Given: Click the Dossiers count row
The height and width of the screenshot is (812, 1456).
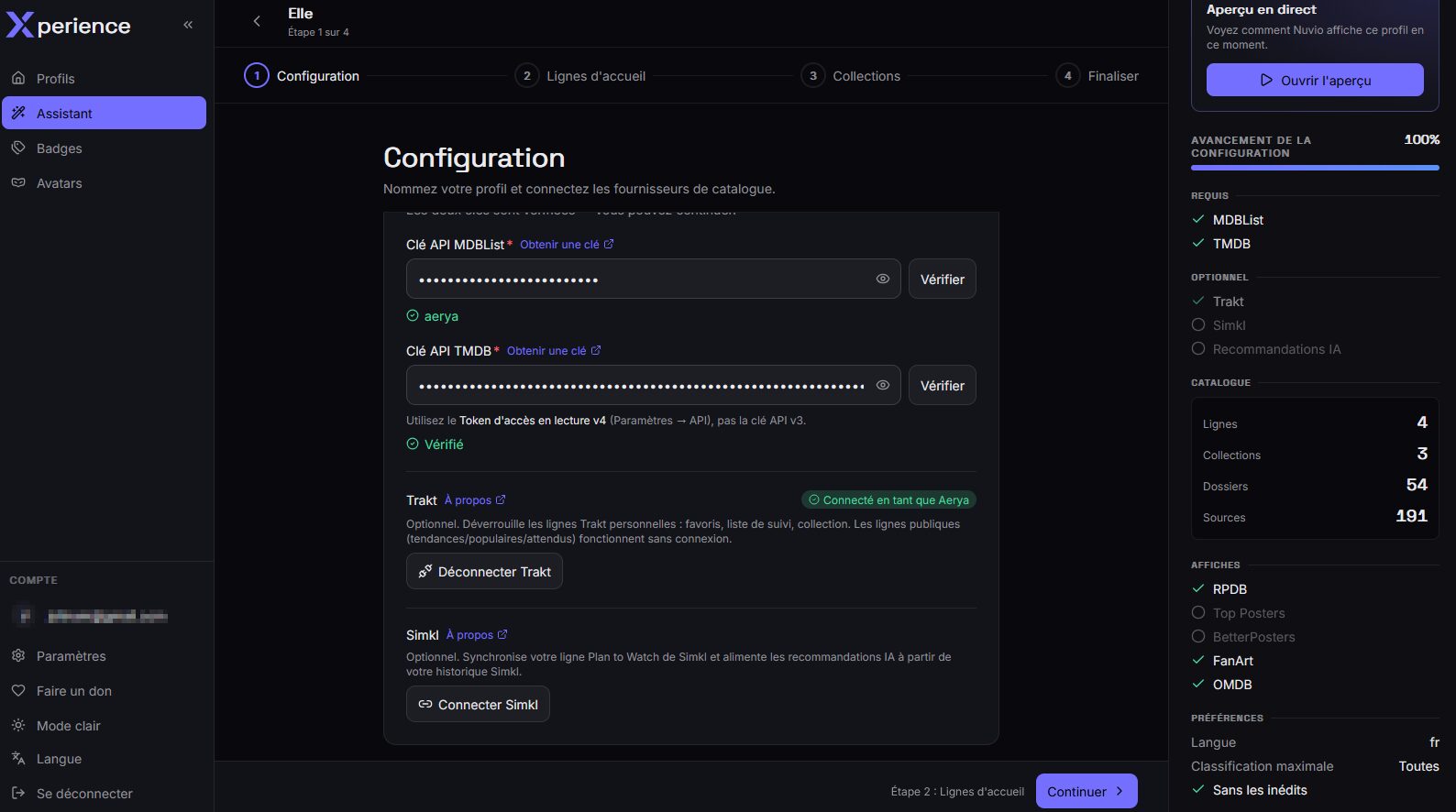Looking at the screenshot, I should pos(1315,485).
